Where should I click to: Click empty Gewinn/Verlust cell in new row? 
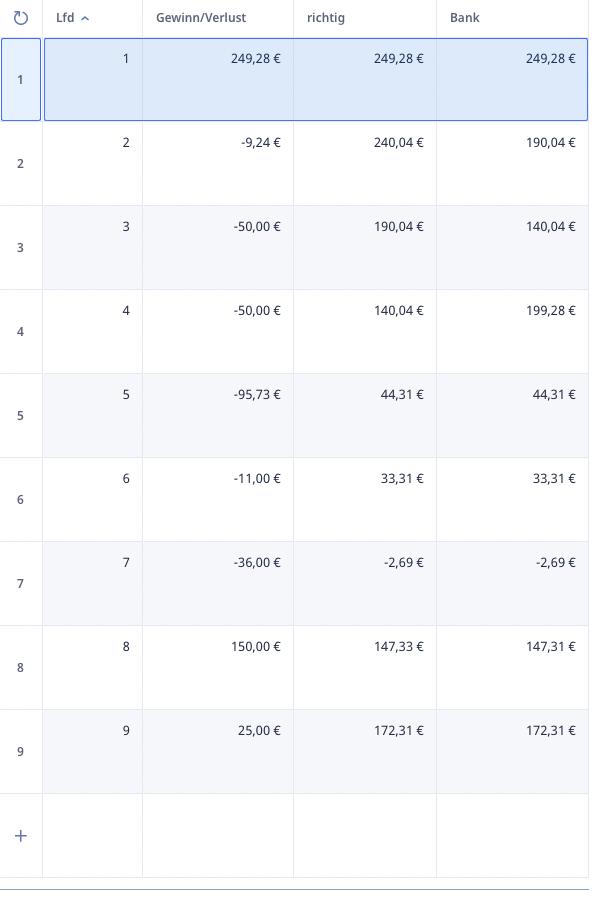coord(218,835)
